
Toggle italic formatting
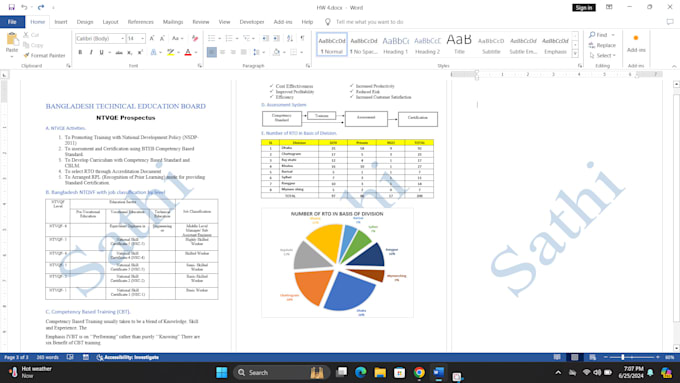(91, 52)
